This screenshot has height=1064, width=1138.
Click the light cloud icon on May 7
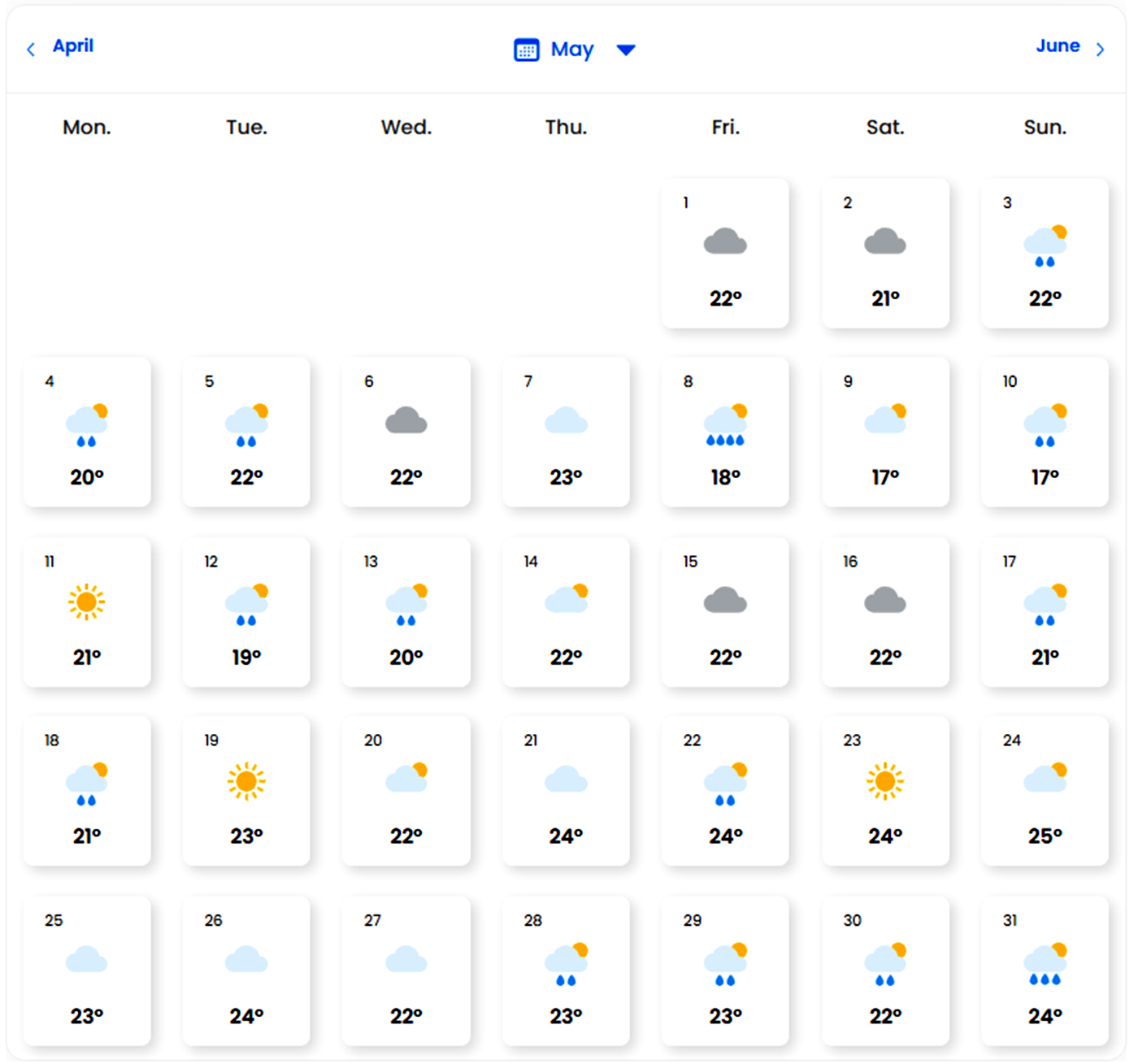coord(566,421)
